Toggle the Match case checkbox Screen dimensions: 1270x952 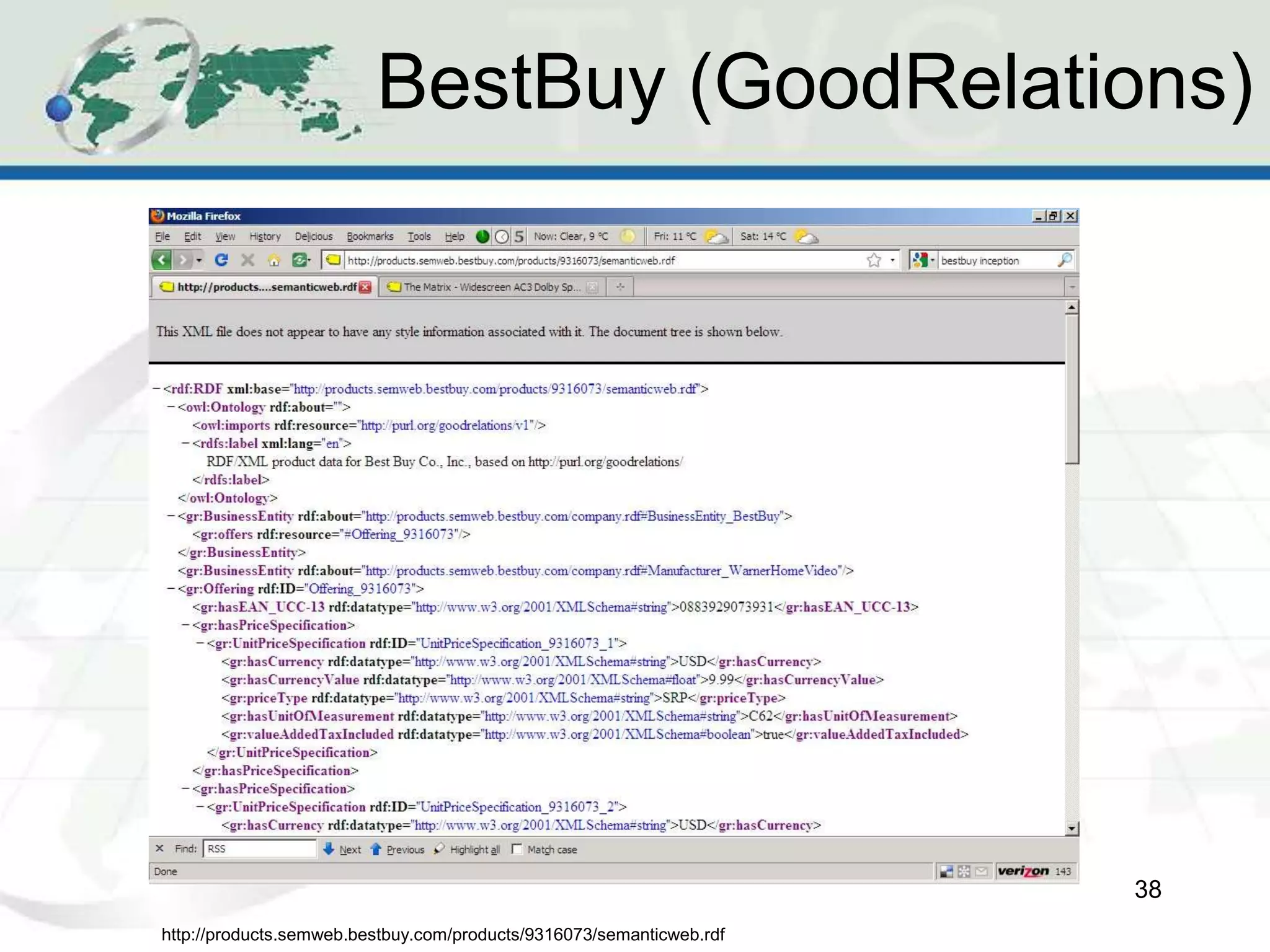pos(516,849)
